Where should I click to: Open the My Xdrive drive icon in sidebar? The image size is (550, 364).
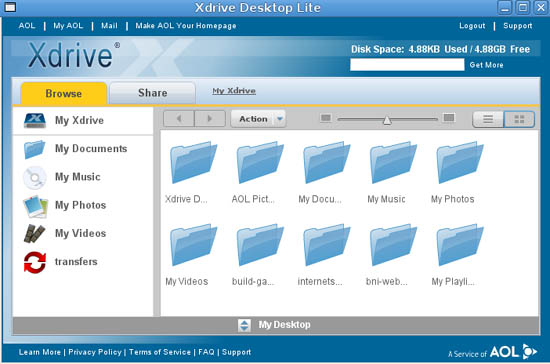point(34,120)
